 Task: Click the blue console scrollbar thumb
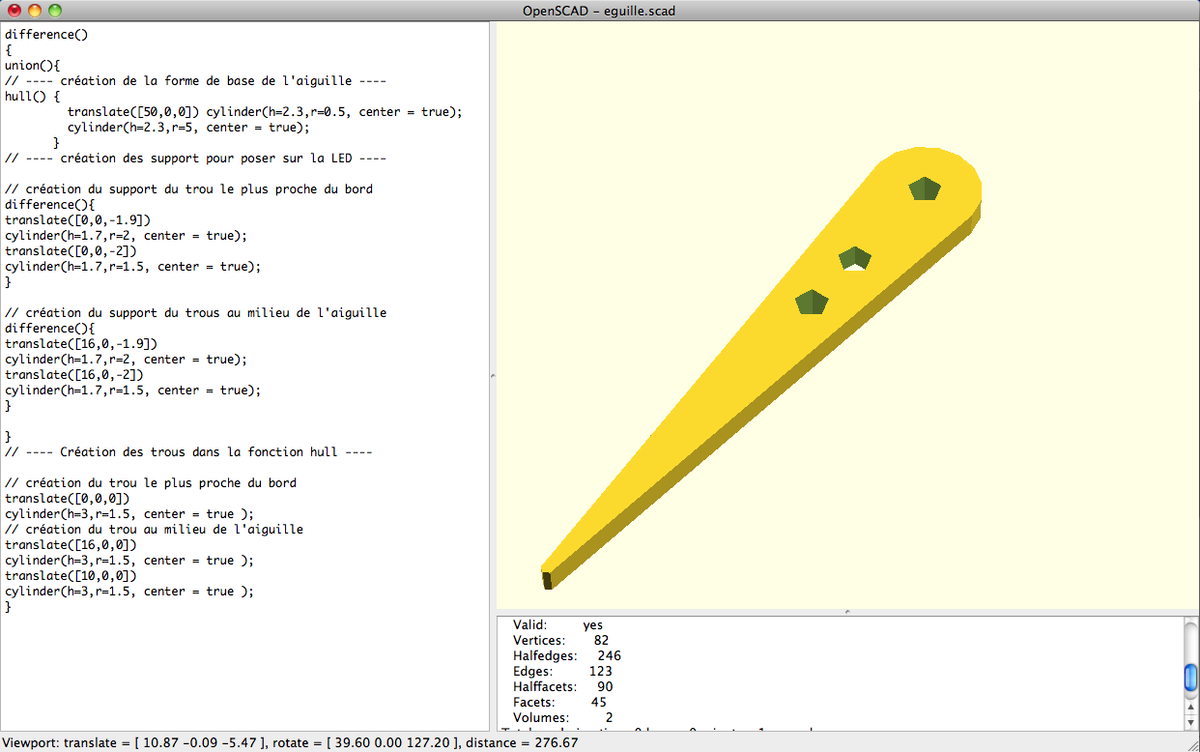click(1190, 679)
